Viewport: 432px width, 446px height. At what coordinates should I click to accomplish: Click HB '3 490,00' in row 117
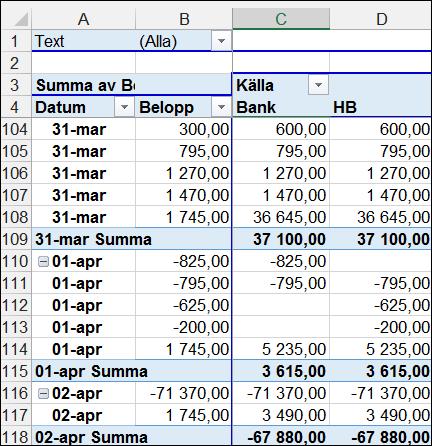coord(380,415)
